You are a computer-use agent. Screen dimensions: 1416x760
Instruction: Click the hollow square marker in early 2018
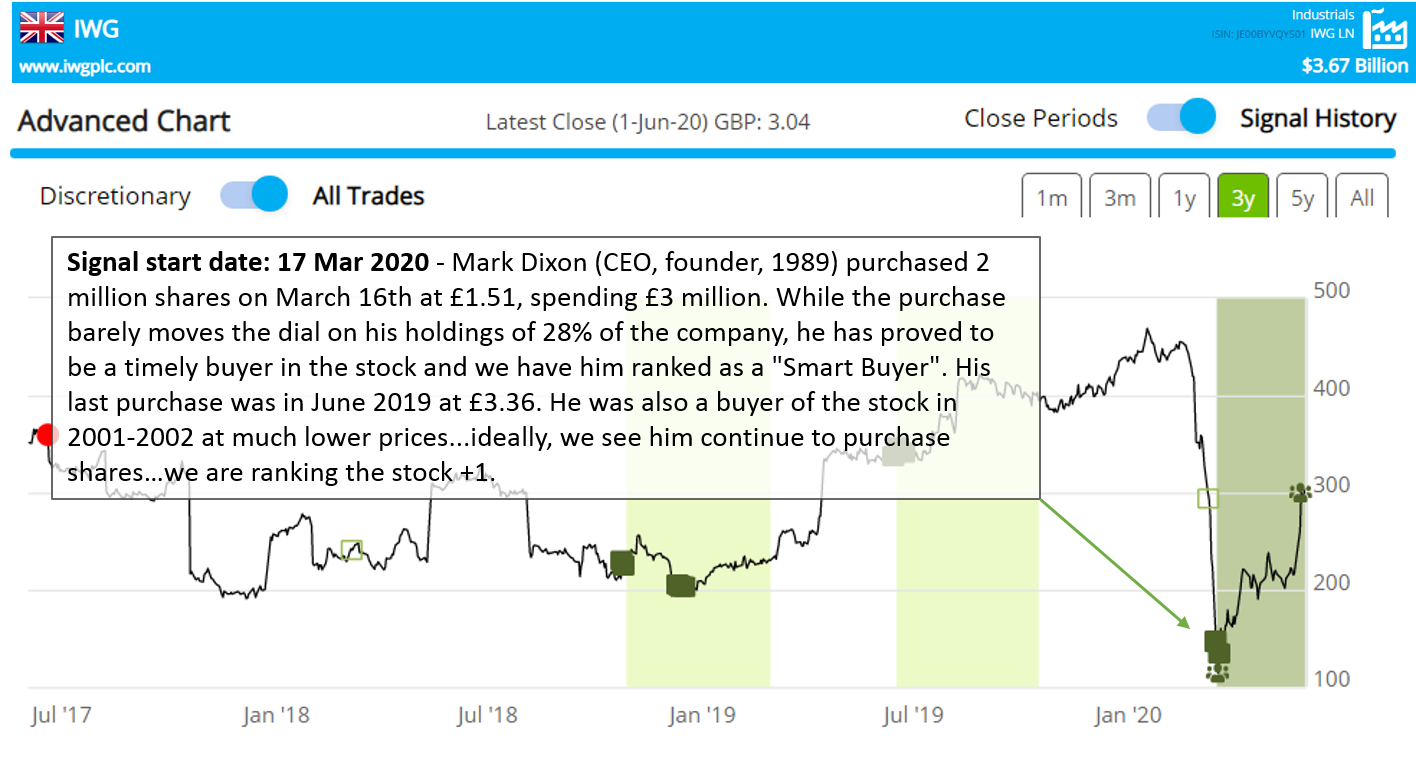(x=351, y=549)
